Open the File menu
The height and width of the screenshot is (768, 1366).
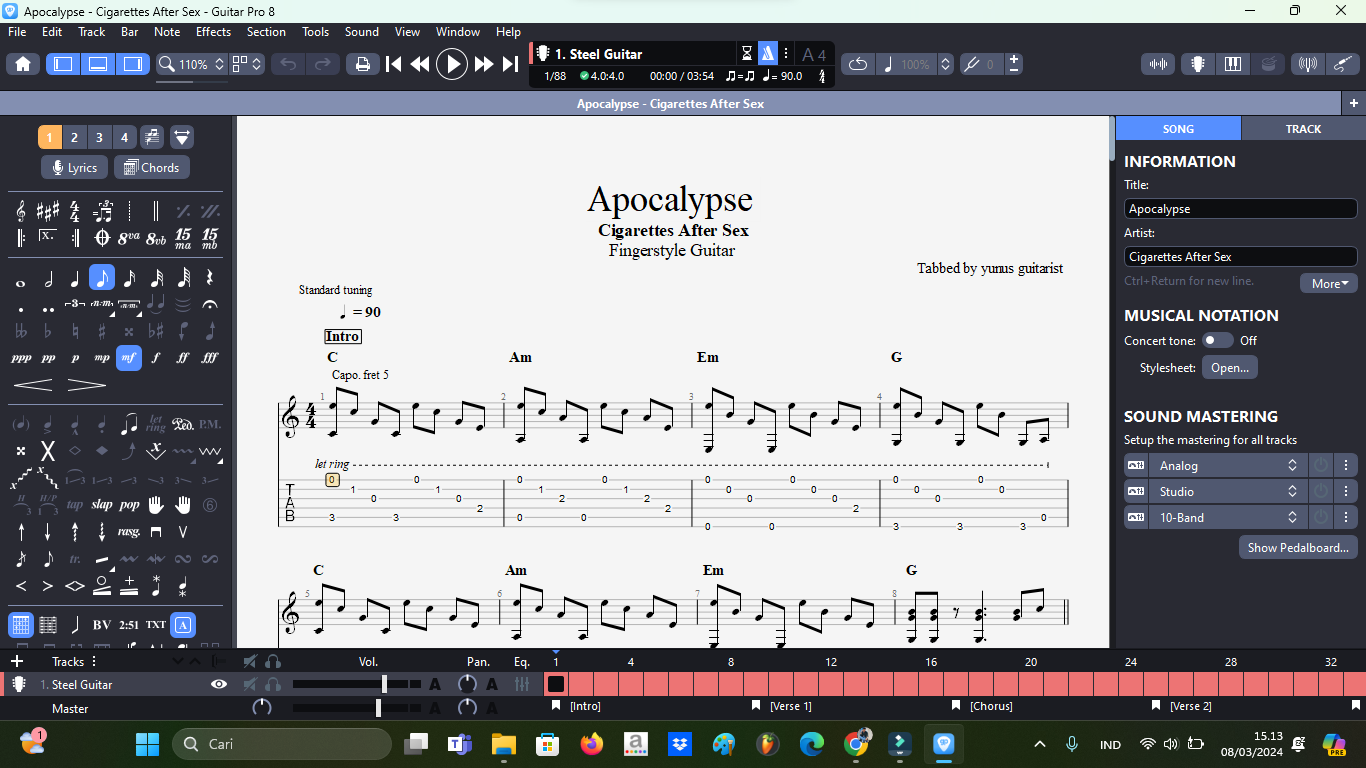coord(17,32)
